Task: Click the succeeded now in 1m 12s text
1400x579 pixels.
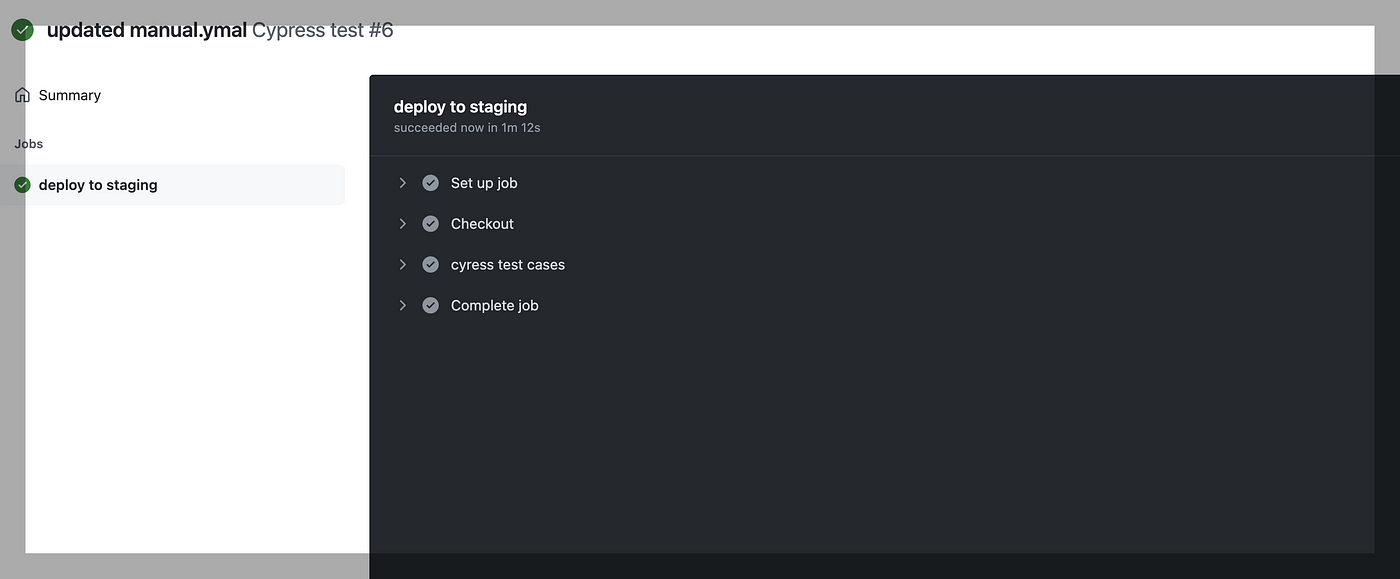Action: coord(466,127)
